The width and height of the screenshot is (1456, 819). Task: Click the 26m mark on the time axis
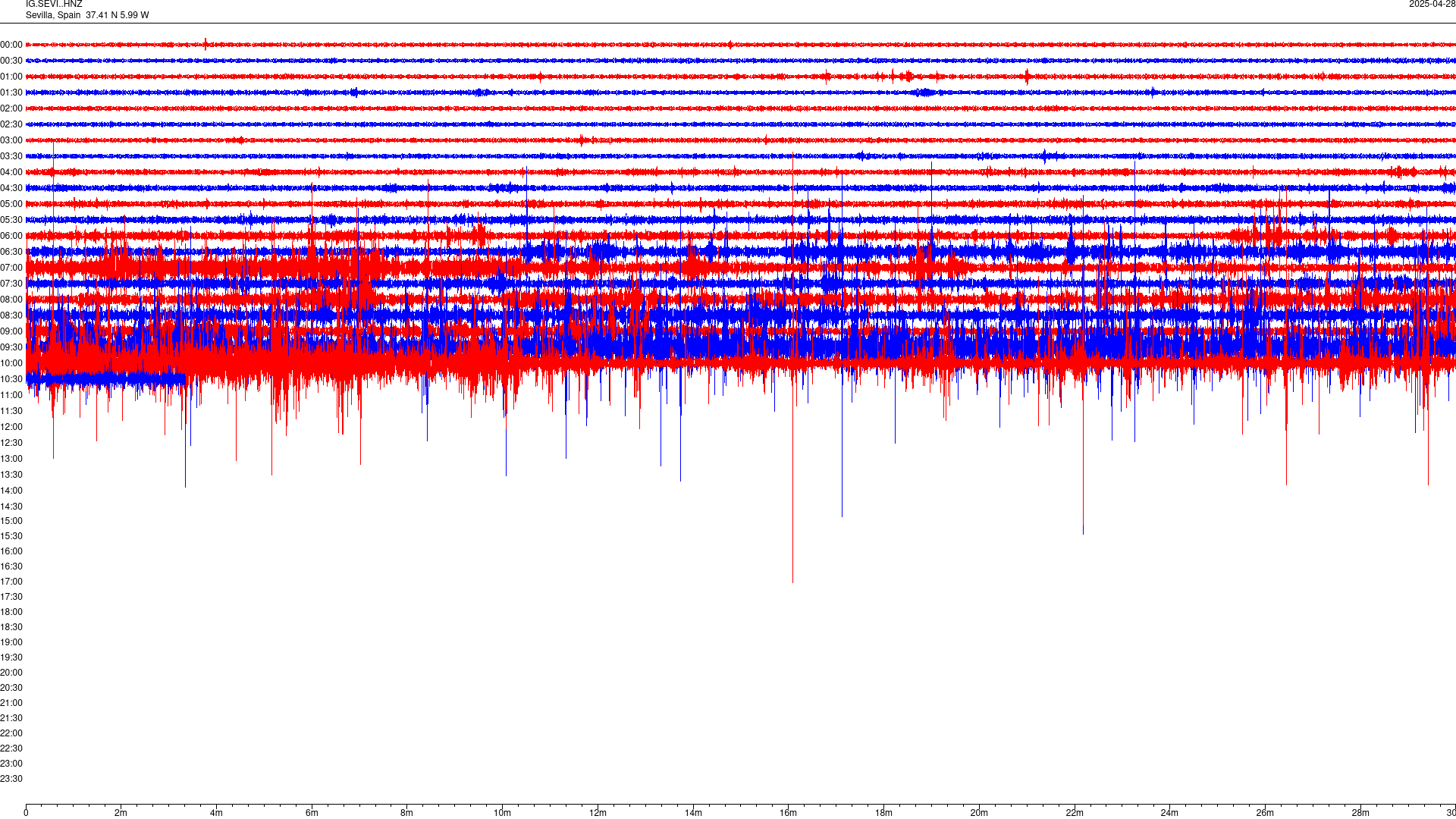tap(1265, 813)
